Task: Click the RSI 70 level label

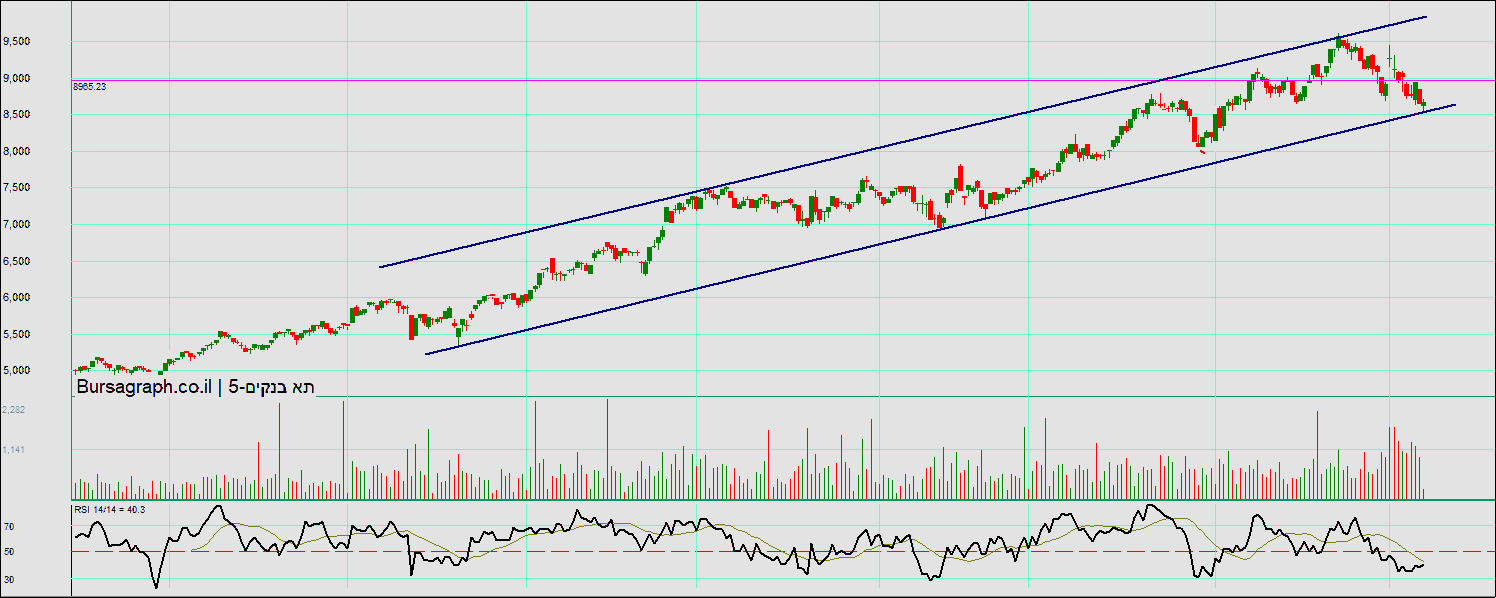Action: 8,525
